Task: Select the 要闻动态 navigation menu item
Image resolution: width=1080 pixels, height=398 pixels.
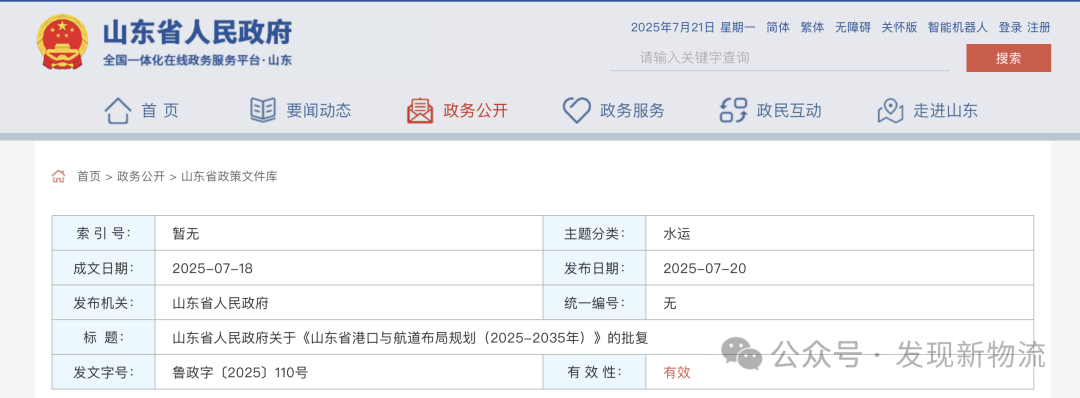Action: pos(318,110)
